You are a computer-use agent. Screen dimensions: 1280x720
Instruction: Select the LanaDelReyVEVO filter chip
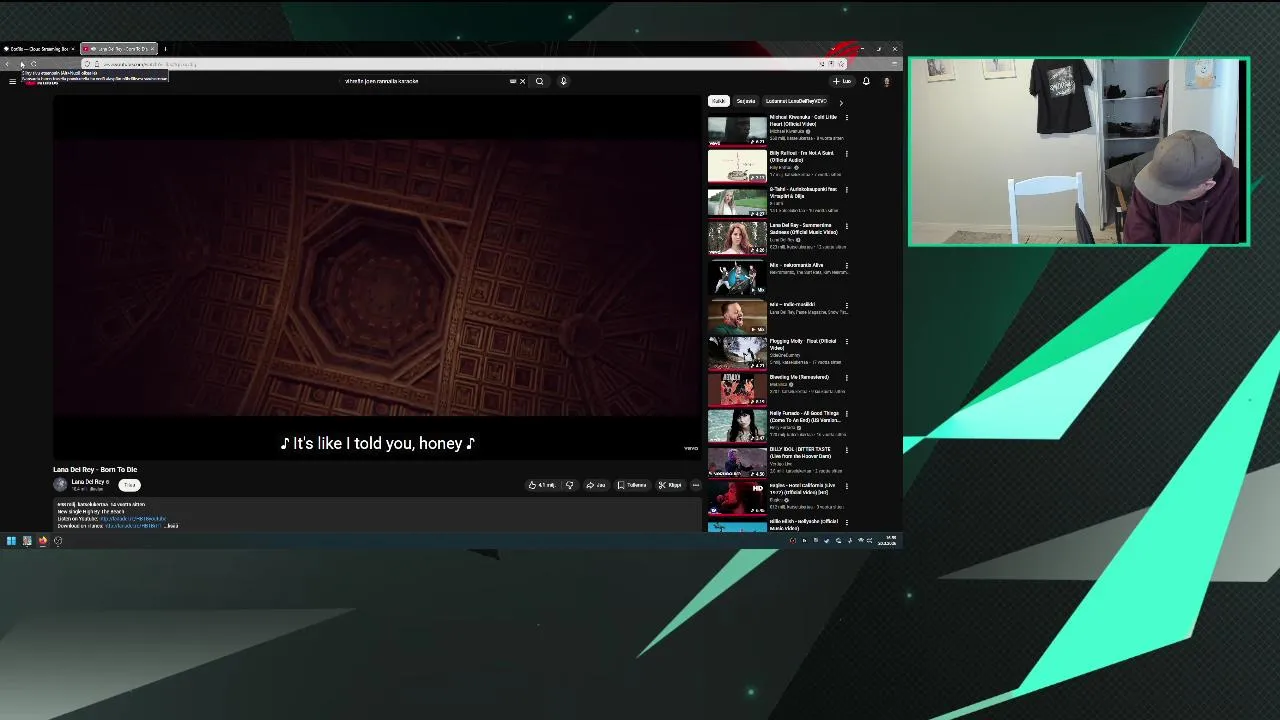[796, 101]
